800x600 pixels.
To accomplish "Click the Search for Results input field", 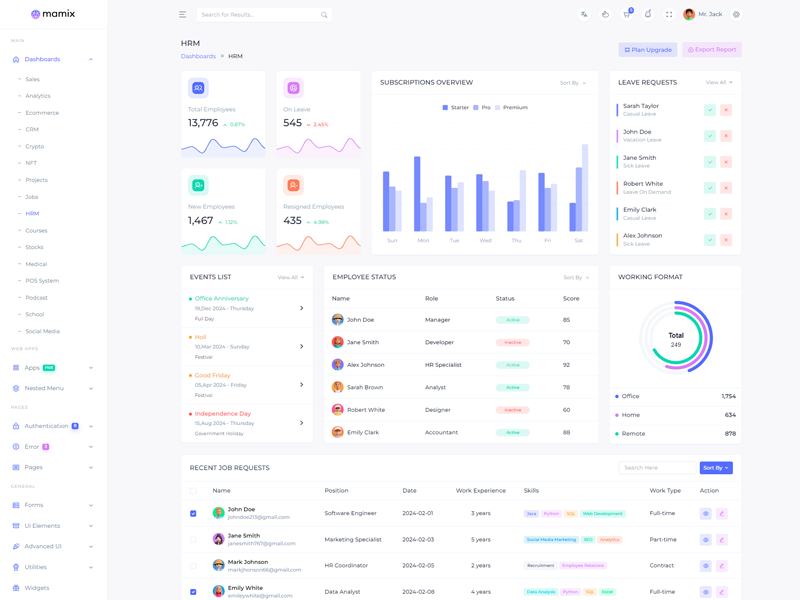I will tap(258, 15).
